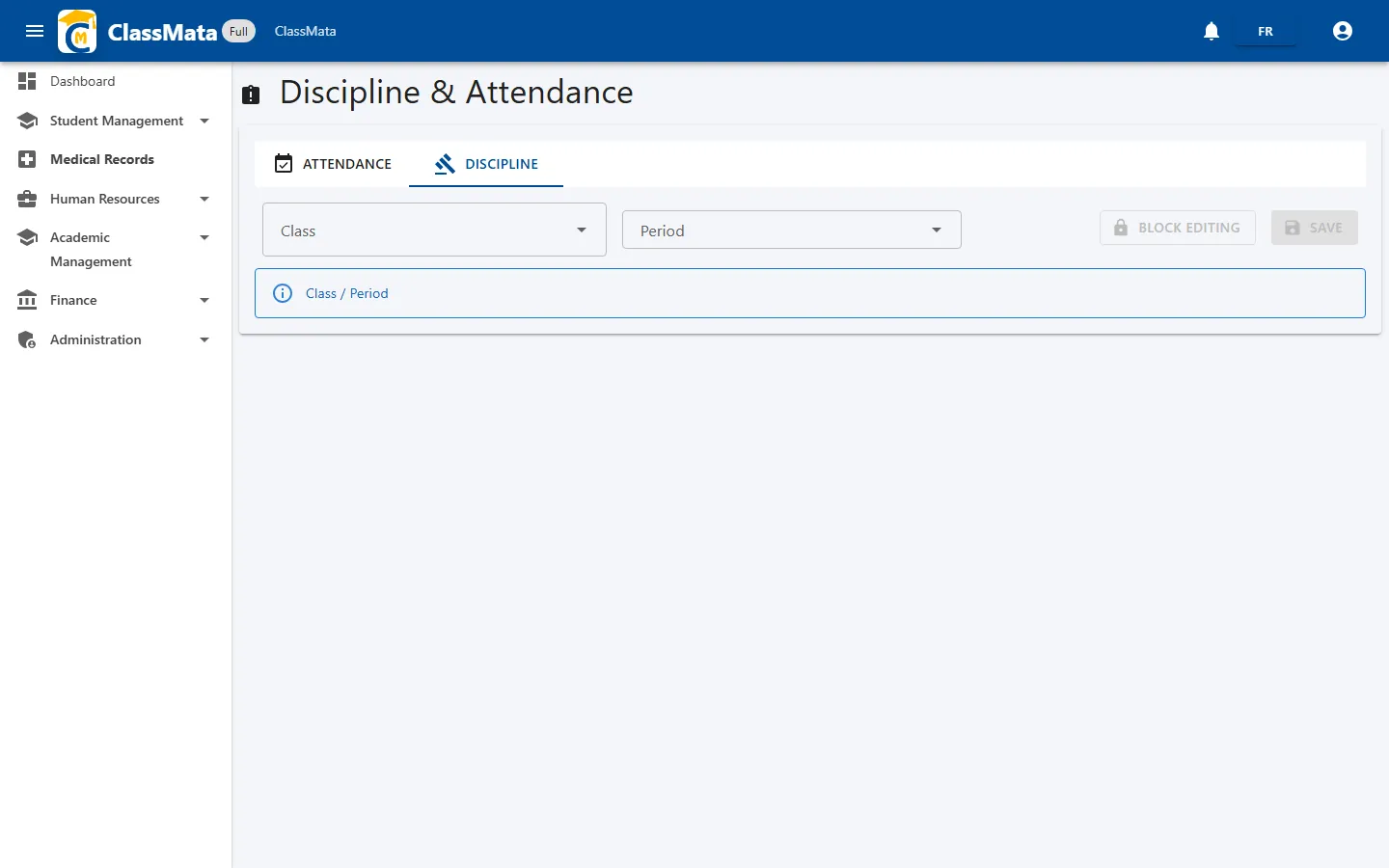Click the Period dropdown arrow

(x=937, y=230)
